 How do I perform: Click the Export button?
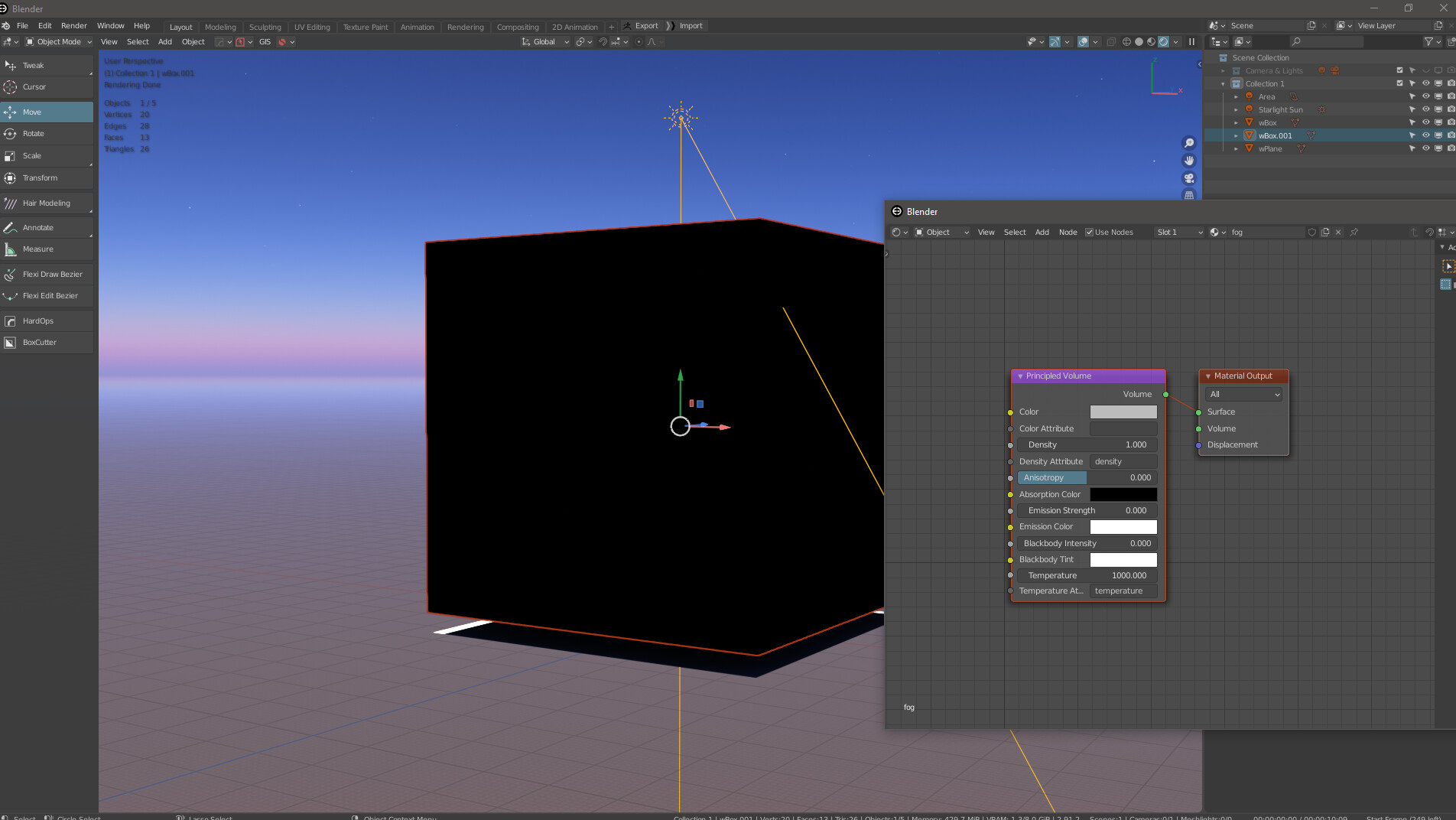coord(645,25)
